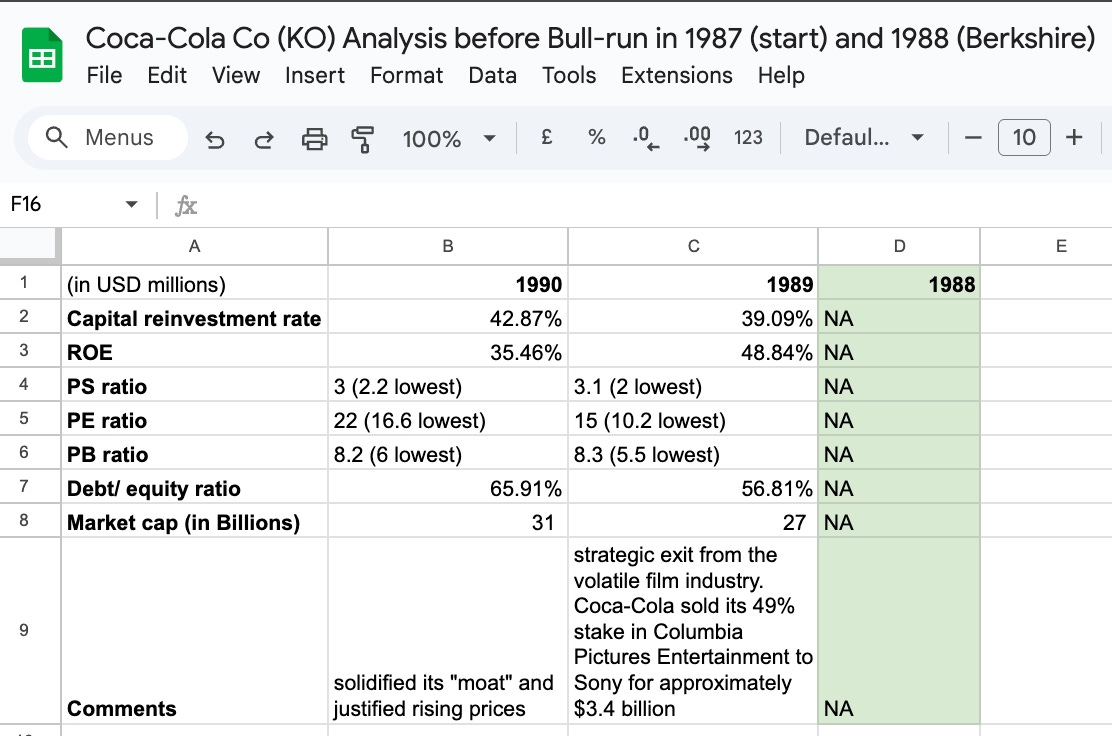1112x736 pixels.
Task: Select "Market cap (in Billions)" cell
Action: [194, 522]
